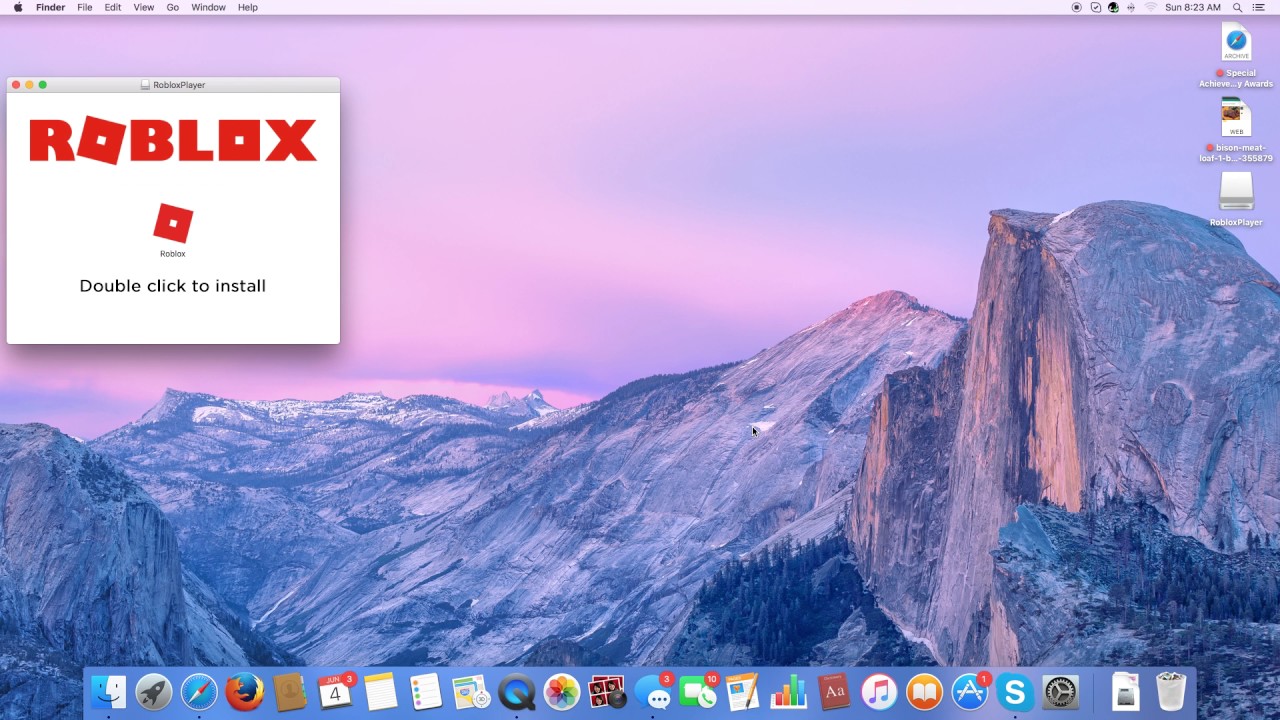The image size is (1280, 720).
Task: Open the Photos app in the dock
Action: [562, 692]
